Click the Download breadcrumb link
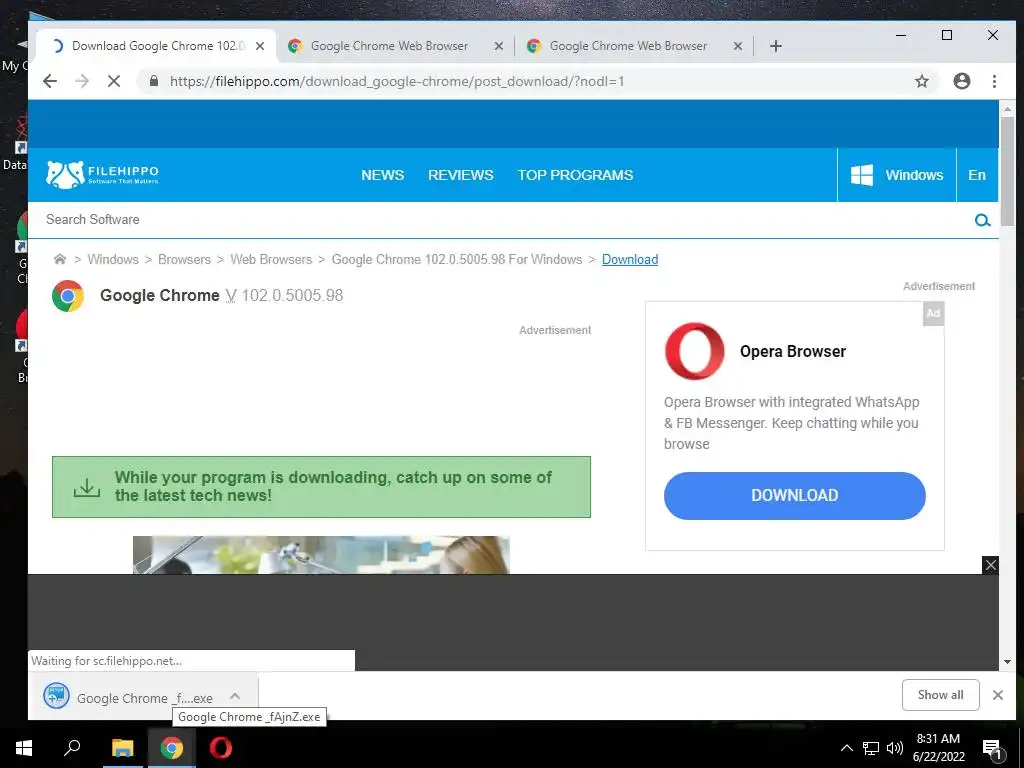The width and height of the screenshot is (1024, 768). click(x=630, y=259)
